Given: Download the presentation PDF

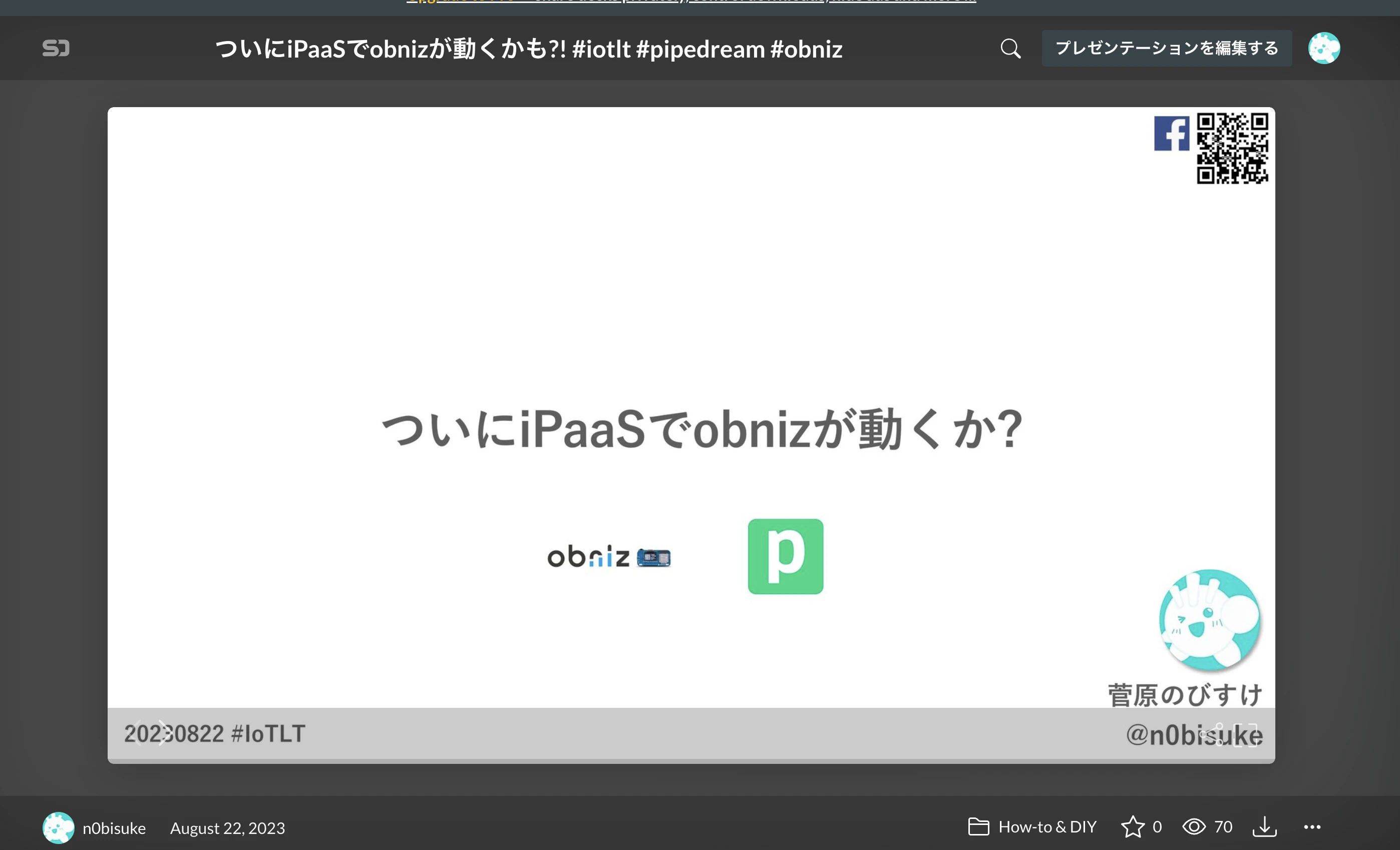Looking at the screenshot, I should (1265, 826).
